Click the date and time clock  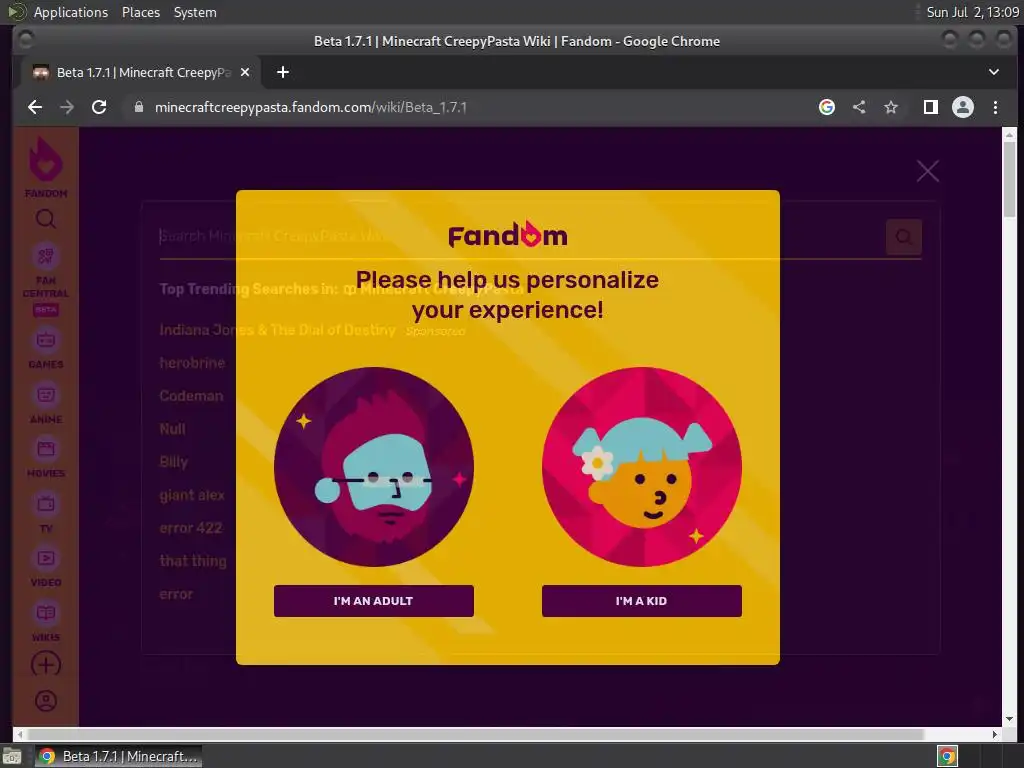[972, 12]
